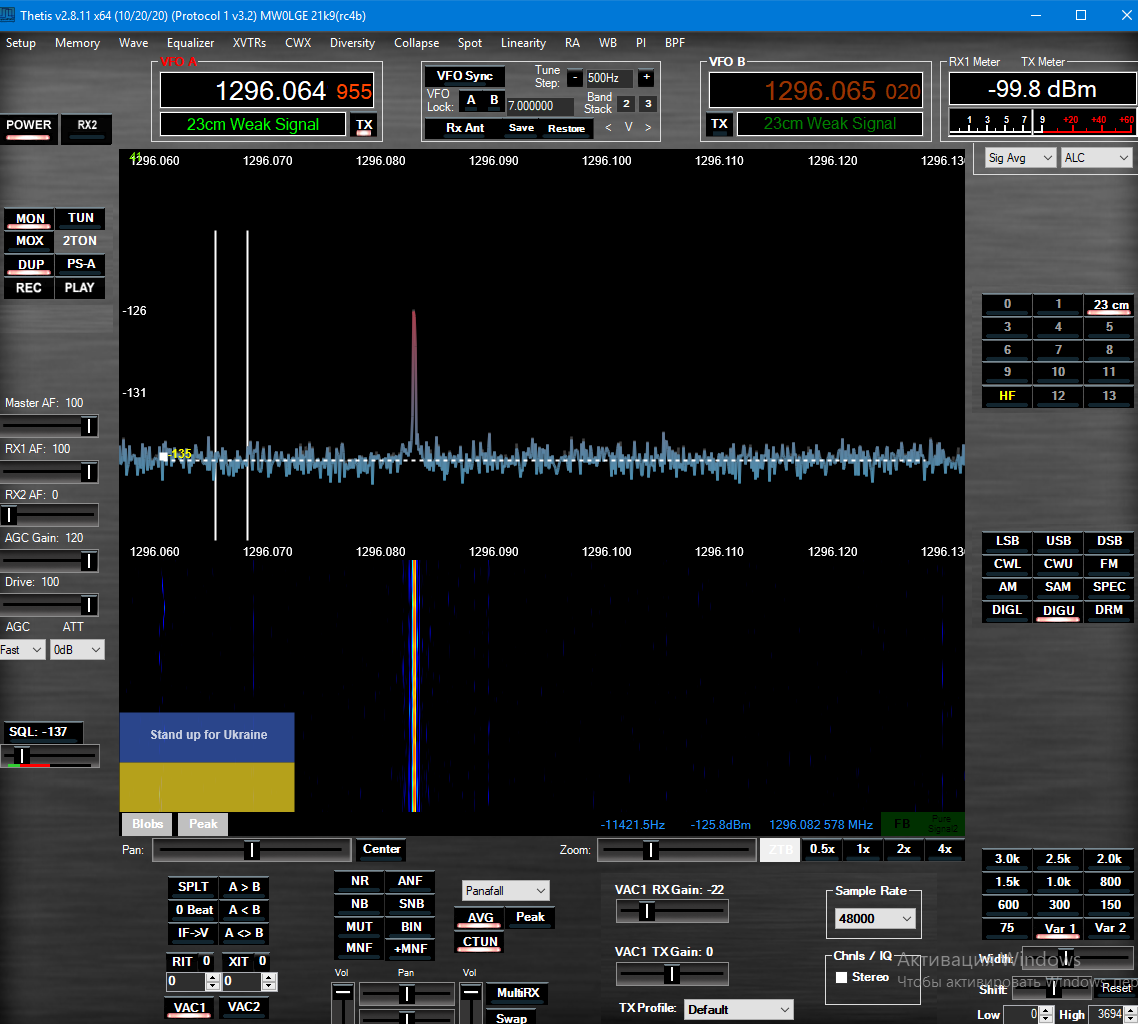Enable the RX2 receiver
The image size is (1138, 1024).
tap(87, 126)
